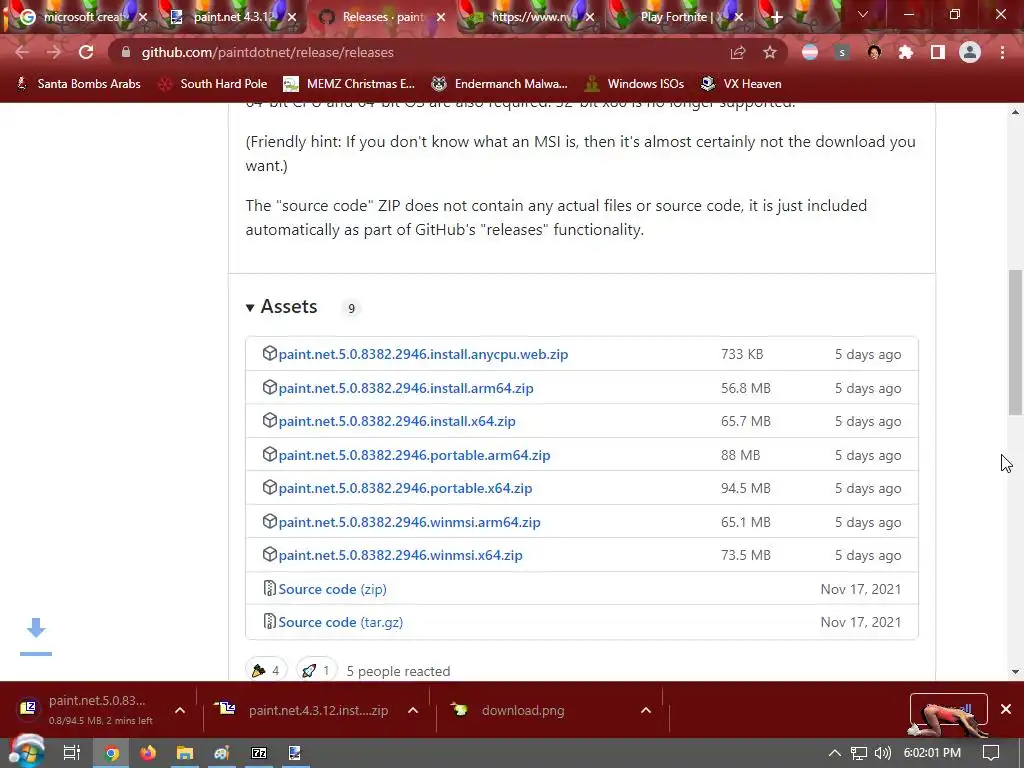Go back to the previous page
Viewport: 1024px width, 768px height.
point(22,52)
